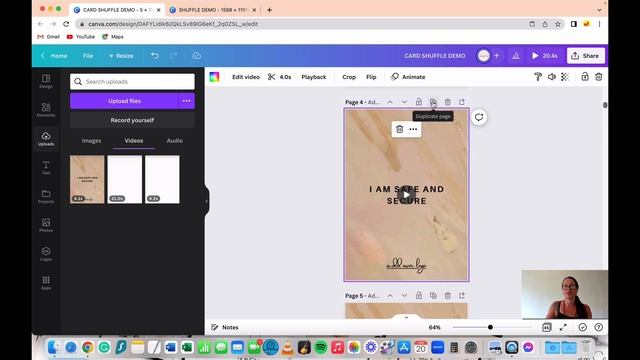Open the Projects panel in sidebar
Viewport: 640px width, 360px height.
46,196
